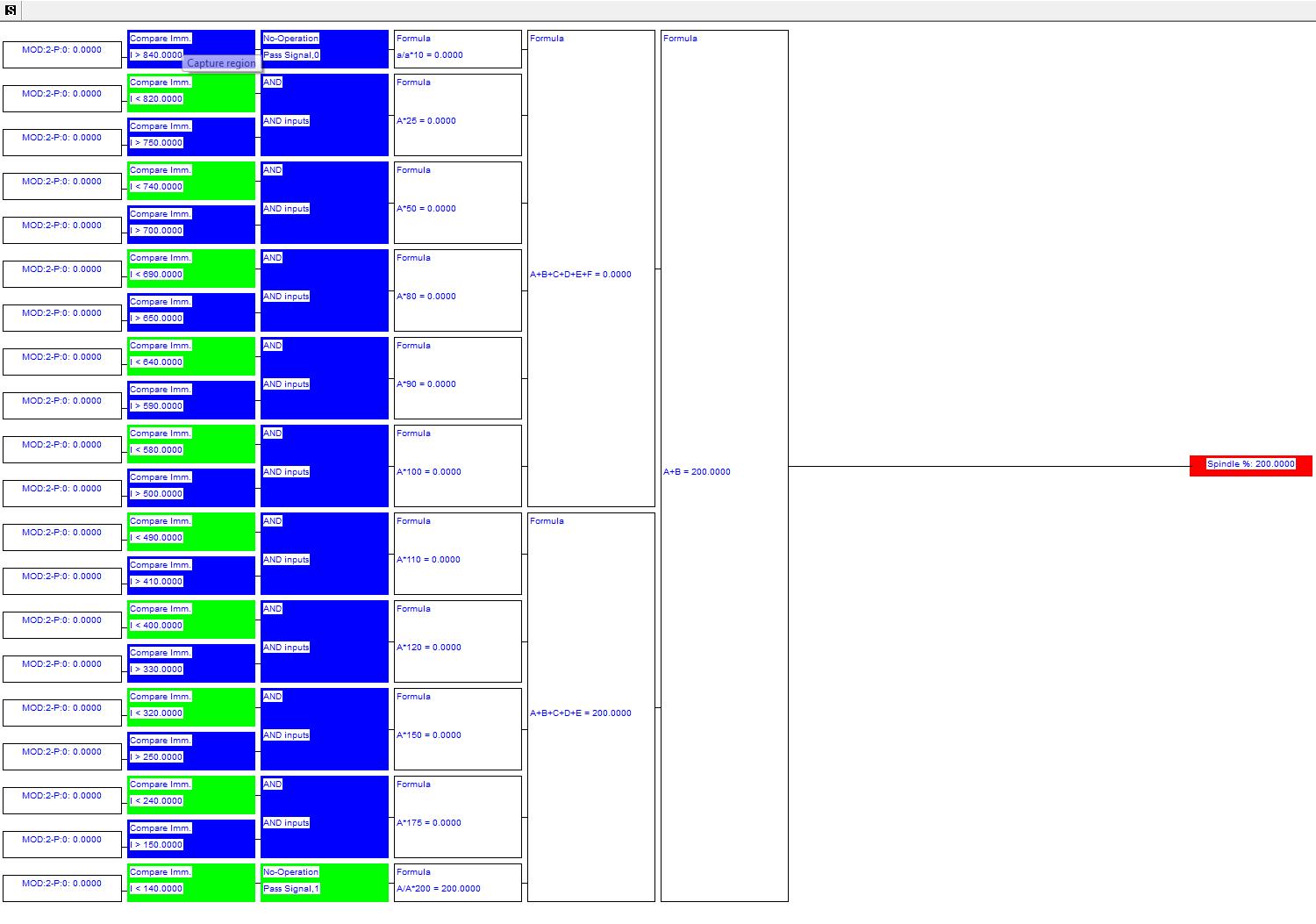The height and width of the screenshot is (924, 1316).
Task: Select the No-Operation Pass Signal,0 block
Action: pyautogui.click(x=325, y=49)
